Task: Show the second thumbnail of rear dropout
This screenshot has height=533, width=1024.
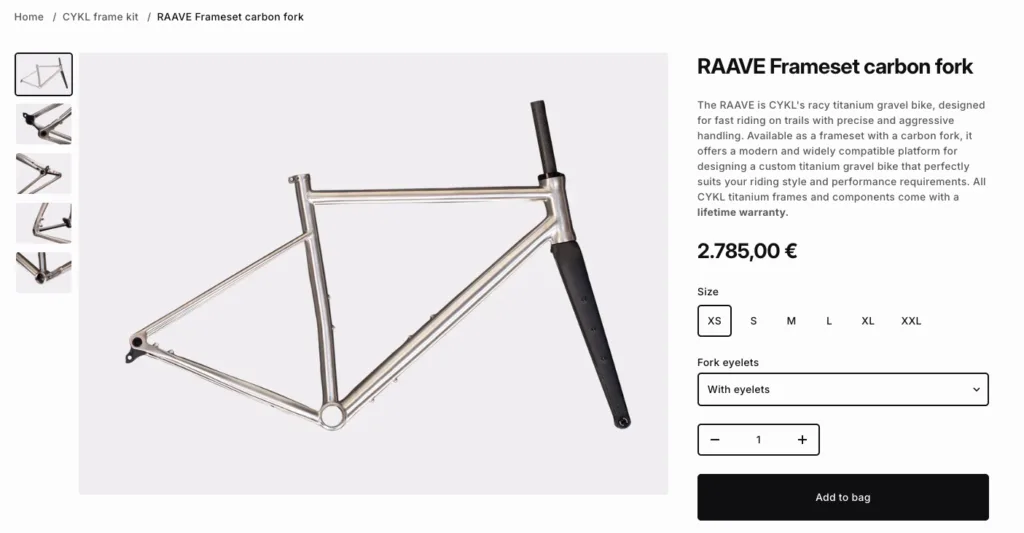Action: click(x=44, y=124)
